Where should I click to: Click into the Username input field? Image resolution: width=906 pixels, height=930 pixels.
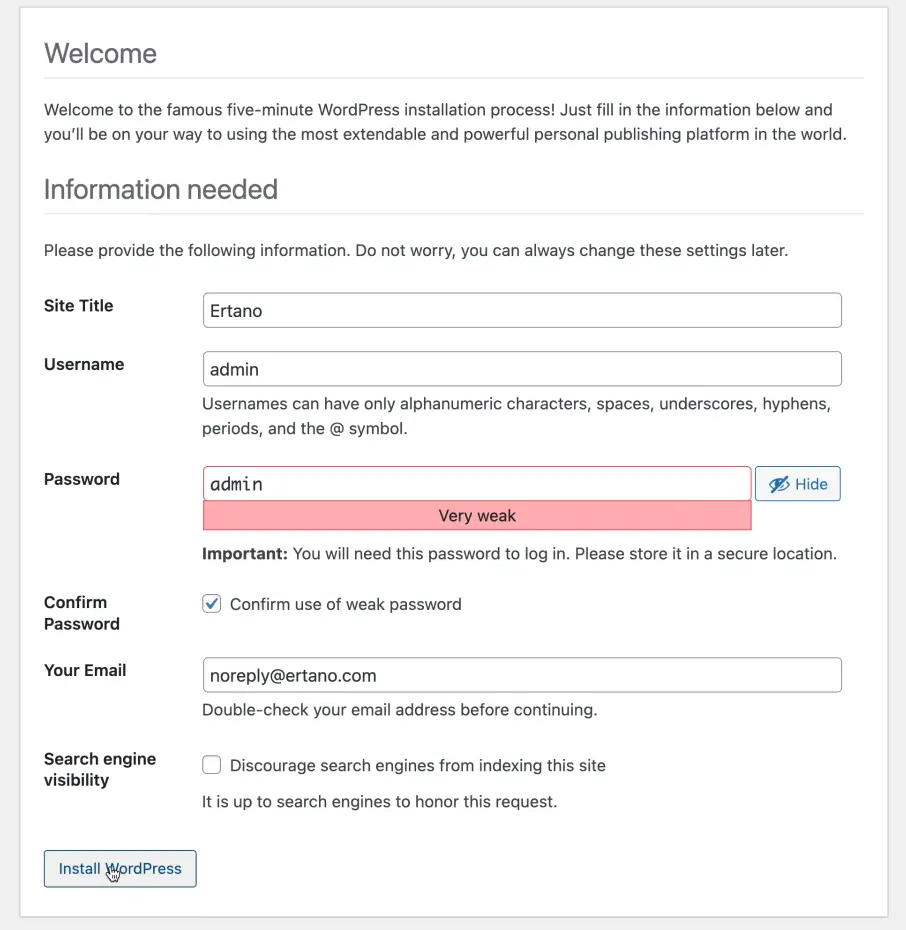521,369
